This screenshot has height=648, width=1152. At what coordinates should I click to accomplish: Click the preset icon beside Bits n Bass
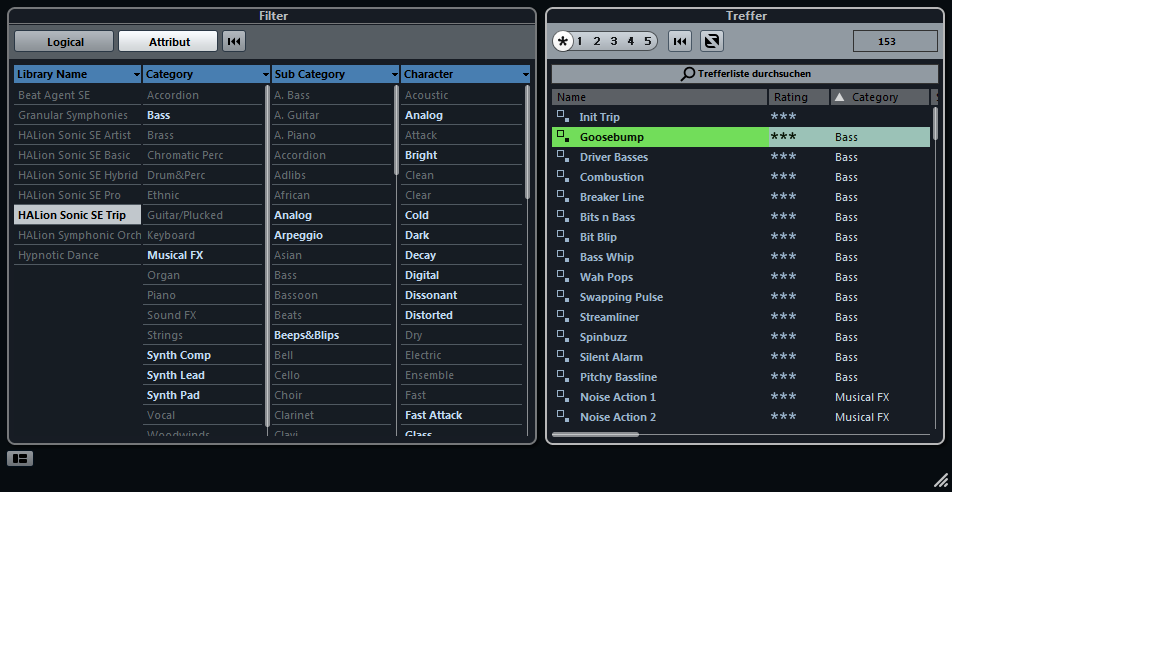click(563, 217)
